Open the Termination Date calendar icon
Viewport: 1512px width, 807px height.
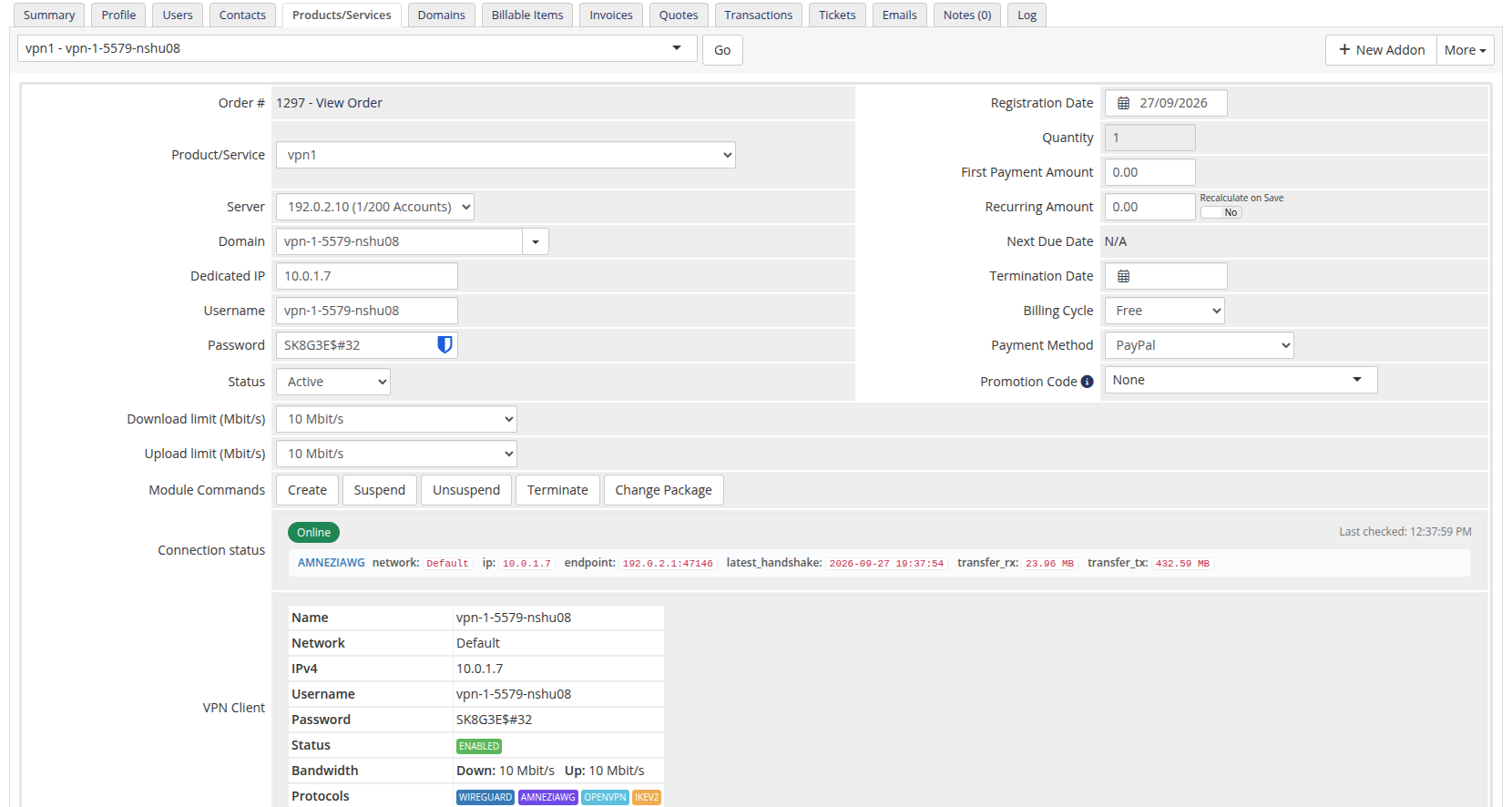1123,276
